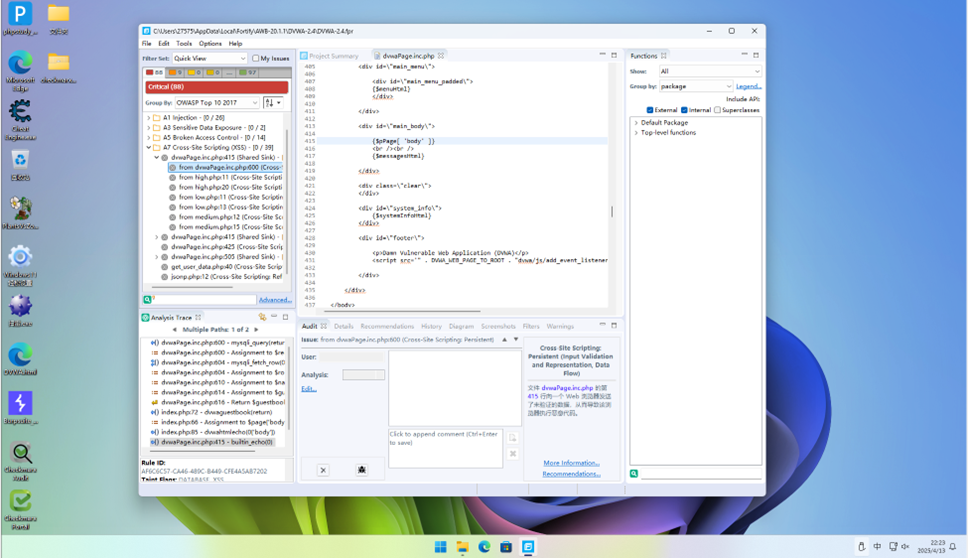Open the File menu
This screenshot has height=558, width=968.
(x=146, y=44)
